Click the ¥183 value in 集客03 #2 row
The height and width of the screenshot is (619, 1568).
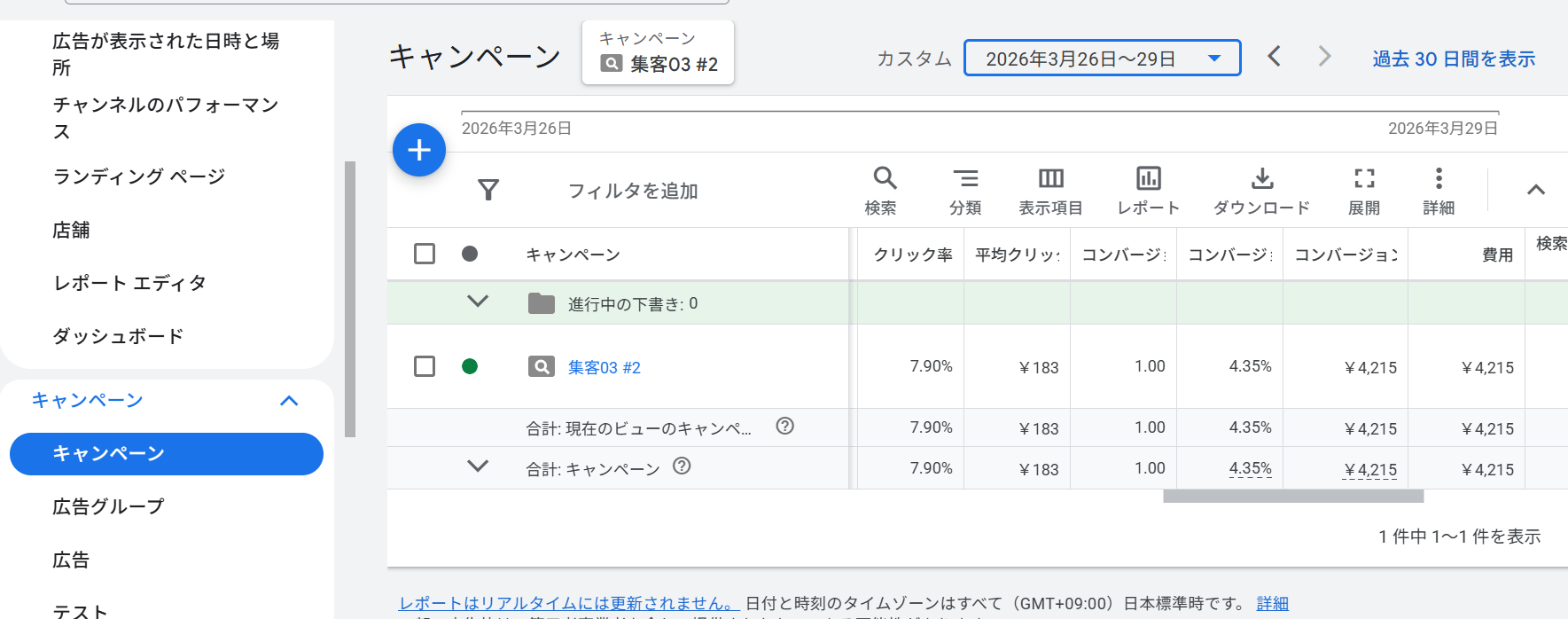tap(1039, 367)
